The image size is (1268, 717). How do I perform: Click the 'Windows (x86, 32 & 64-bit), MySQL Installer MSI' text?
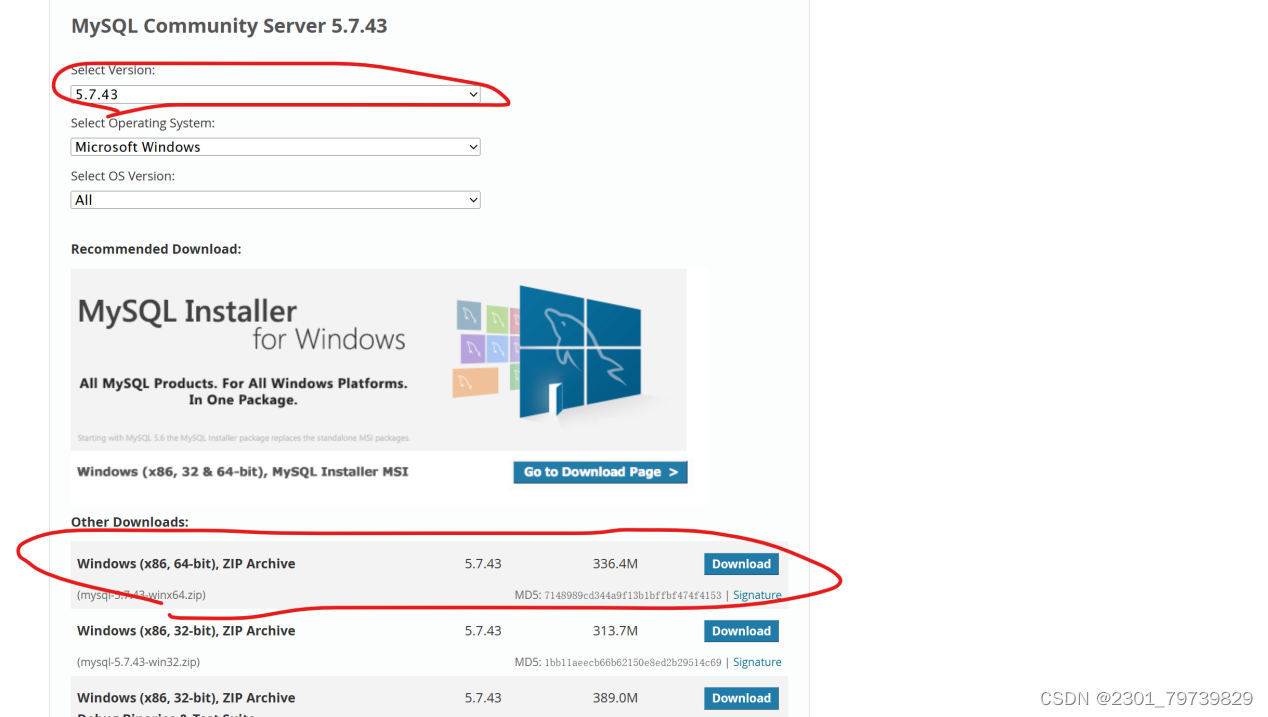242,472
